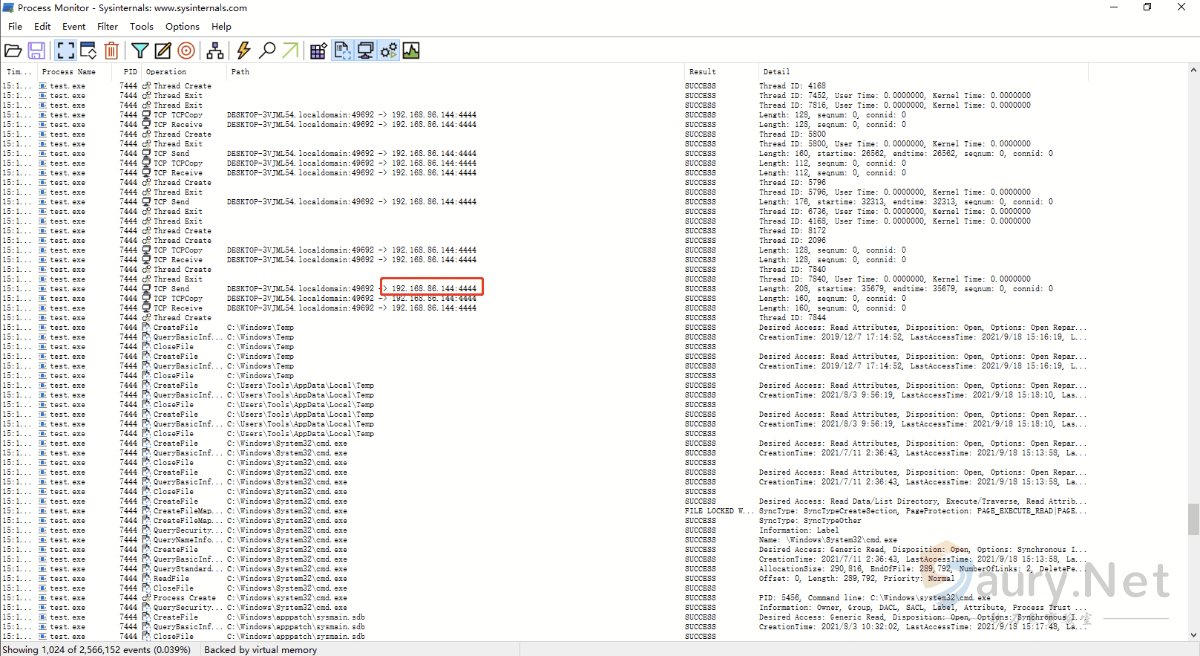This screenshot has width=1200, height=656.
Task: Click the vertical scrollbar thumb
Action: point(1192,519)
